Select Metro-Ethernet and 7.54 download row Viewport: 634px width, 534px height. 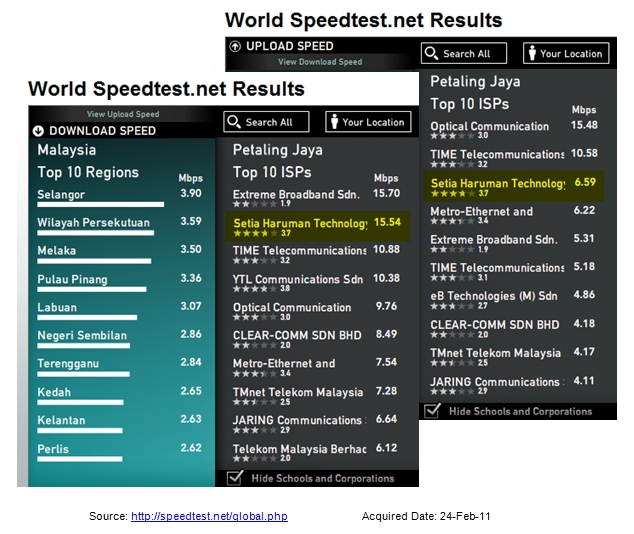(x=317, y=367)
